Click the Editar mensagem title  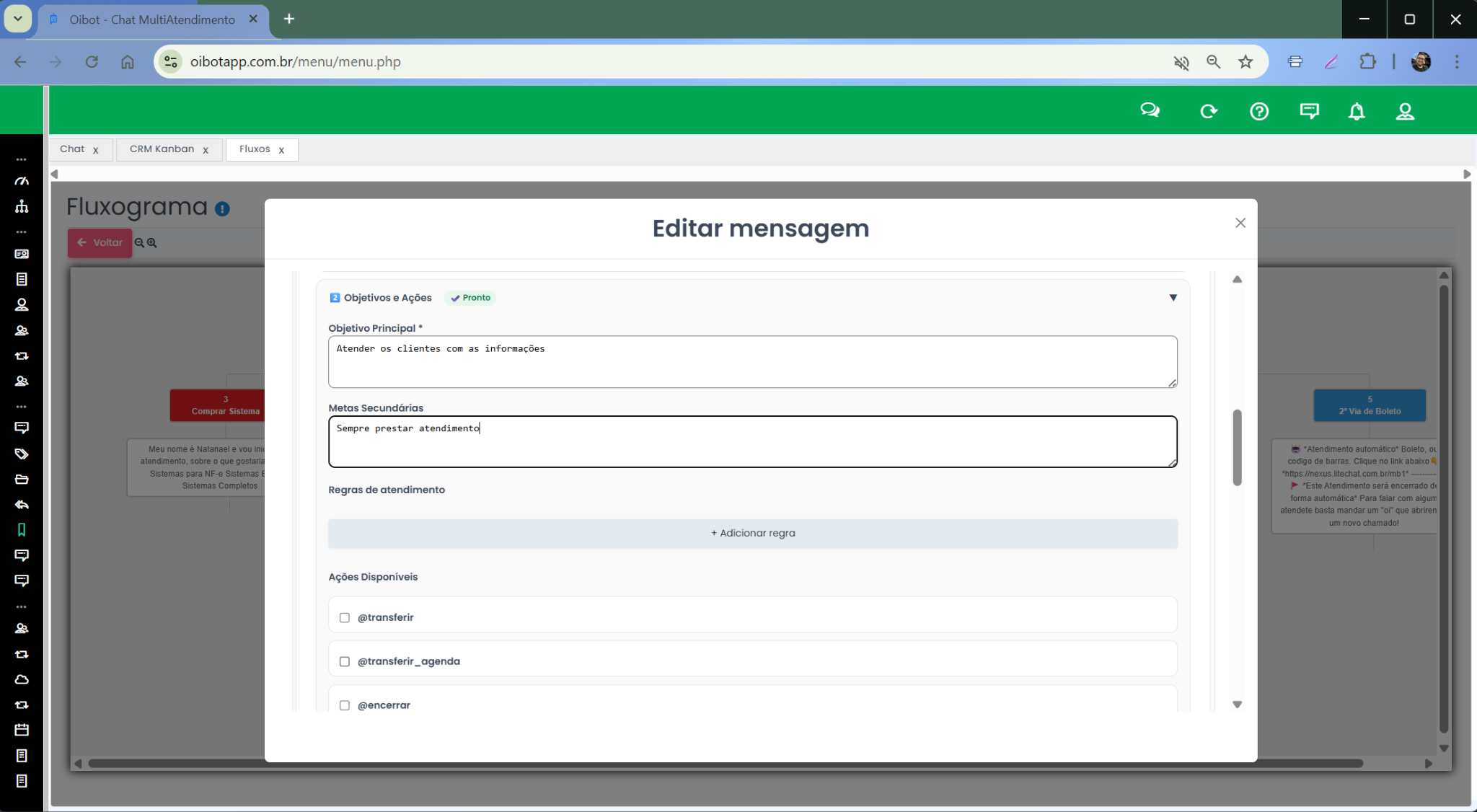tap(761, 229)
